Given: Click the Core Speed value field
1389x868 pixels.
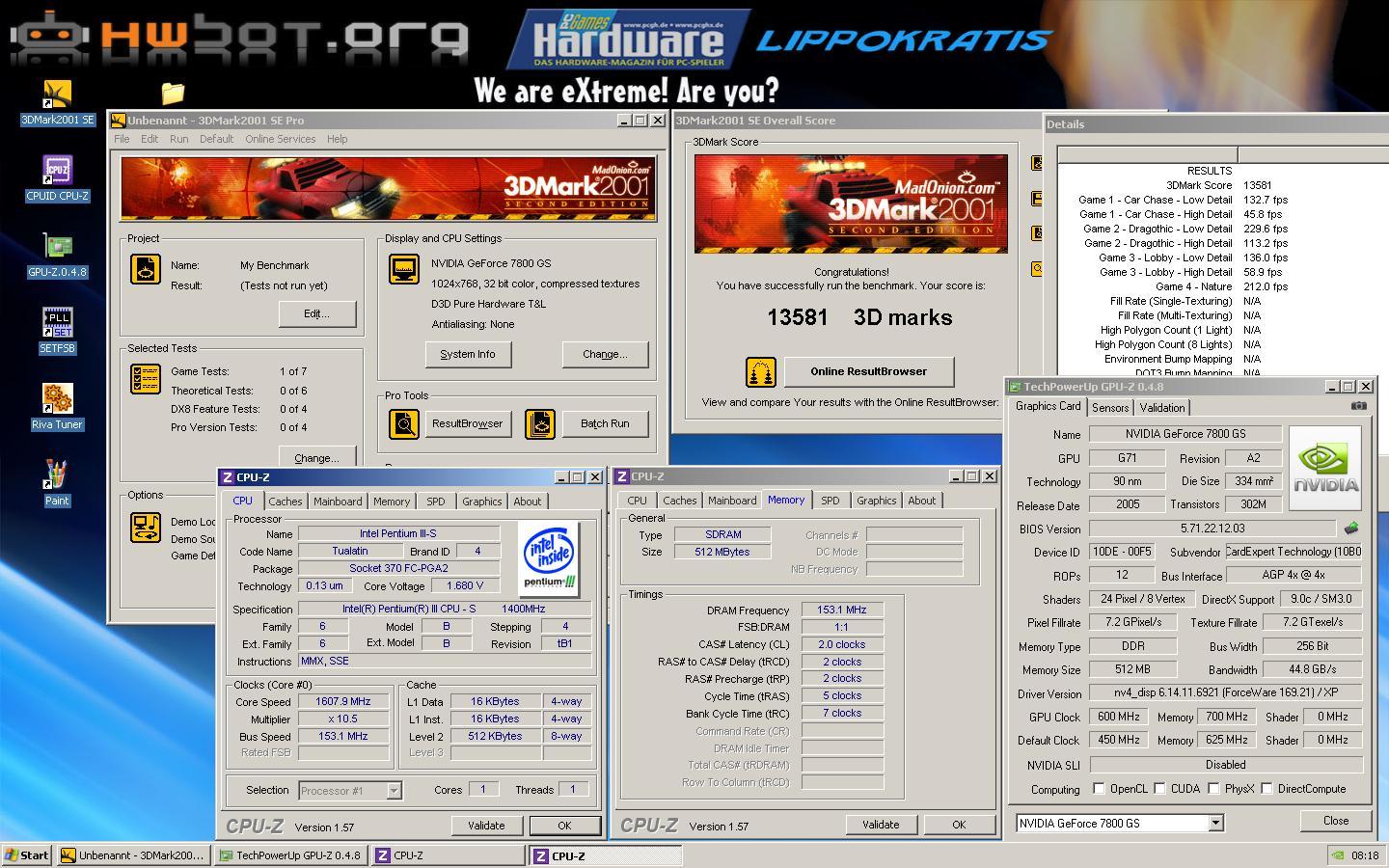Looking at the screenshot, I should [x=342, y=702].
